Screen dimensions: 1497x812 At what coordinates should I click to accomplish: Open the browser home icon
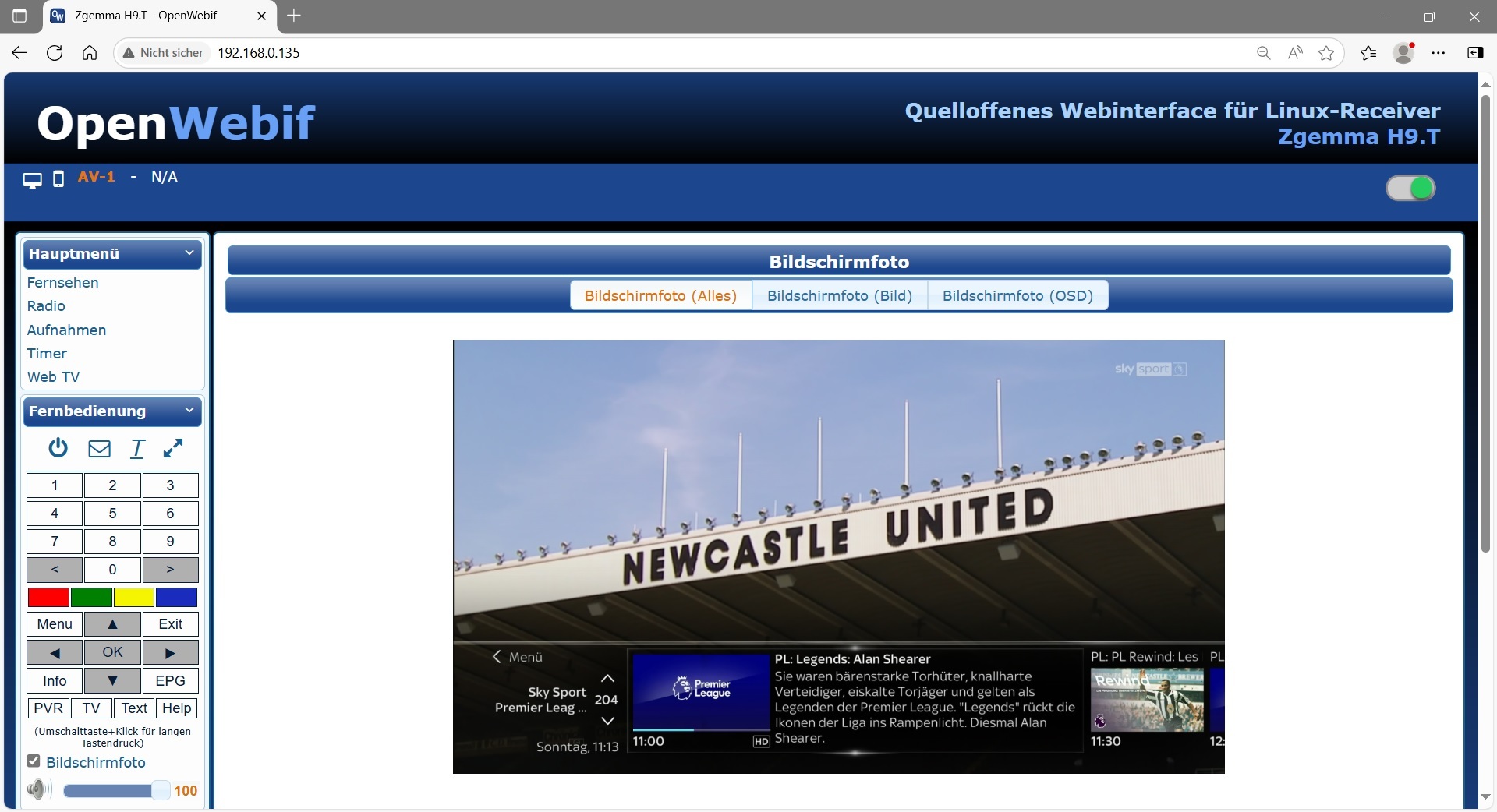[x=90, y=52]
